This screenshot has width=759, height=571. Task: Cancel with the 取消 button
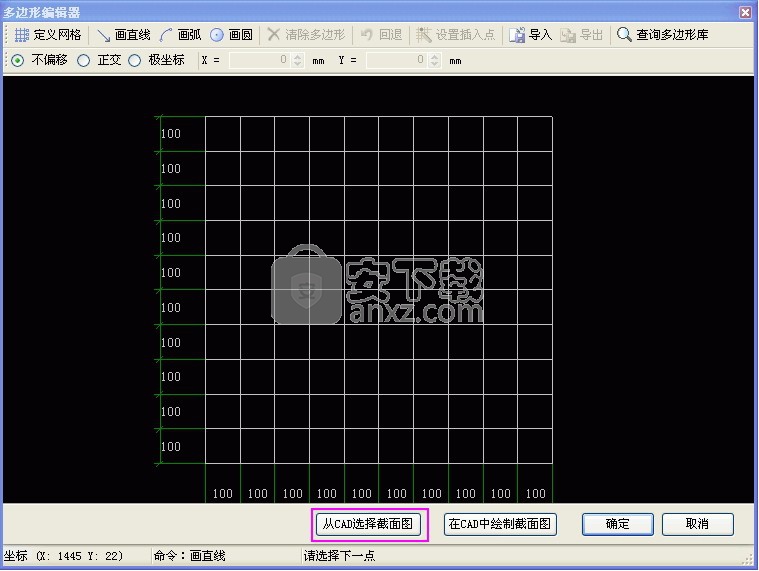click(698, 524)
